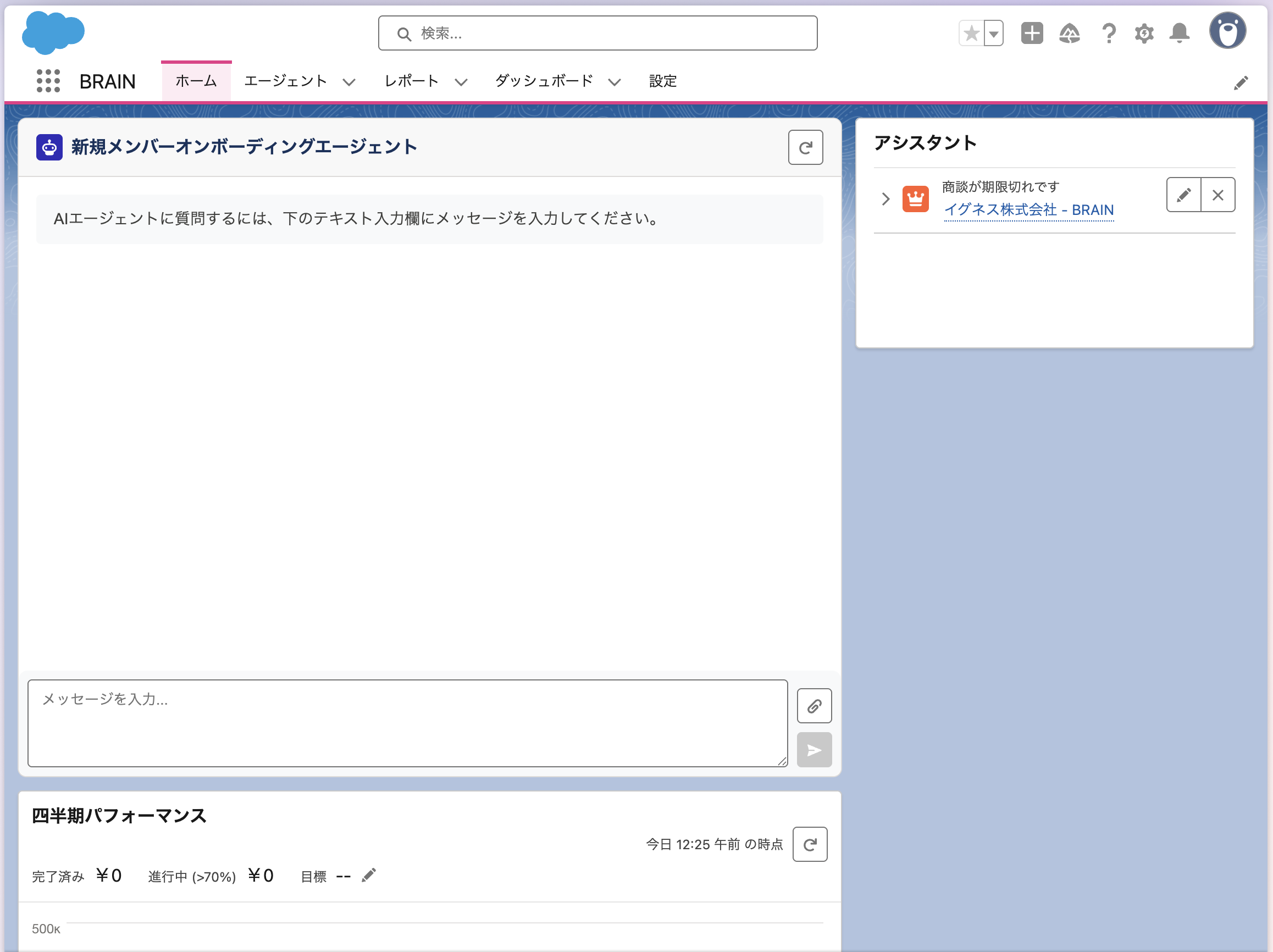The image size is (1273, 952).
Task: Open the favorites list dropdown arrow
Action: (994, 34)
